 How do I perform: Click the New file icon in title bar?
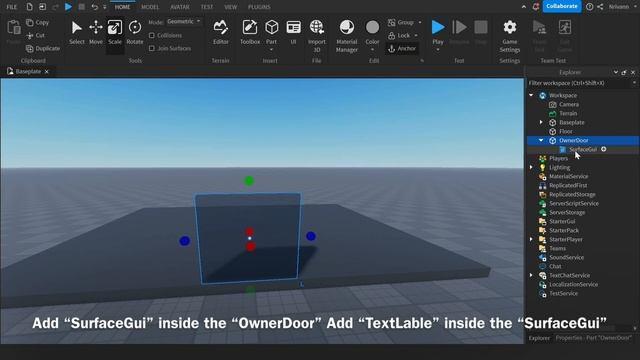[x=29, y=7]
